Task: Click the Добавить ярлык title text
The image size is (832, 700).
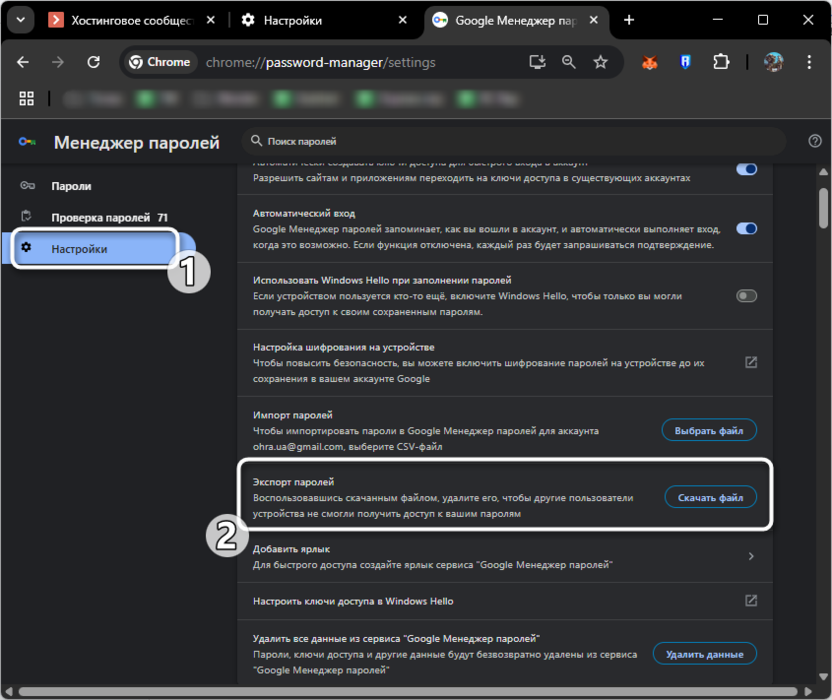Action: [x=291, y=549]
